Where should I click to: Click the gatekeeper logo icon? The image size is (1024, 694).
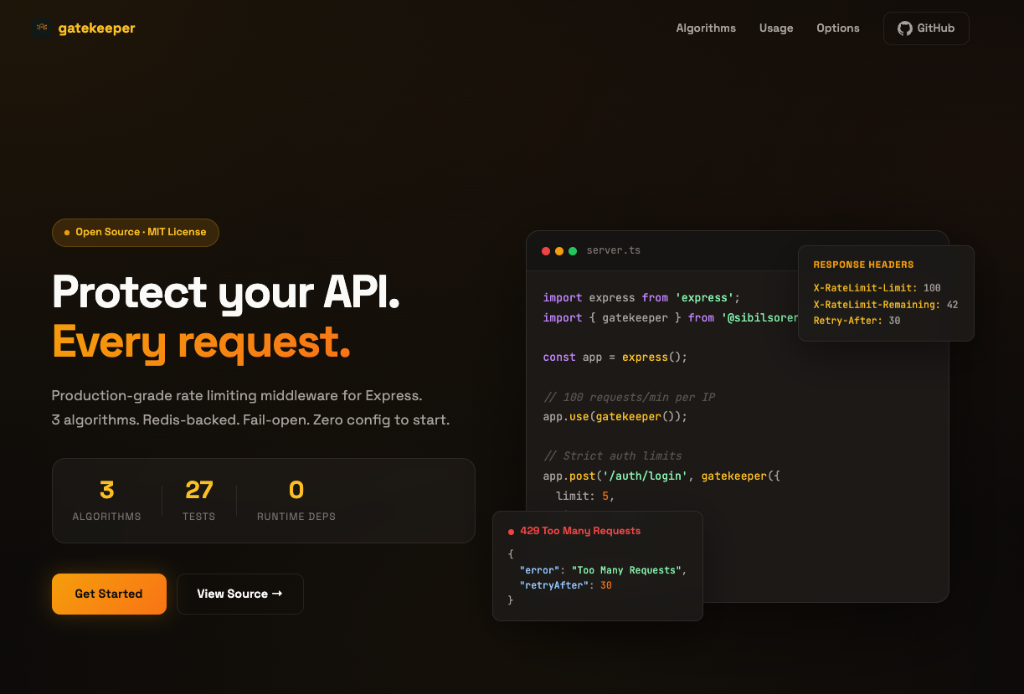tap(42, 28)
